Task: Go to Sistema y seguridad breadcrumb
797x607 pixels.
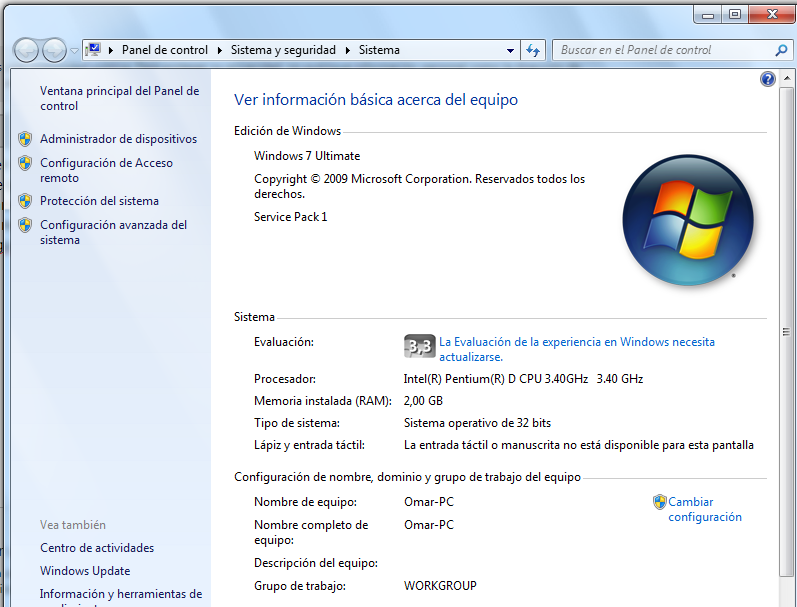Action: click(283, 50)
